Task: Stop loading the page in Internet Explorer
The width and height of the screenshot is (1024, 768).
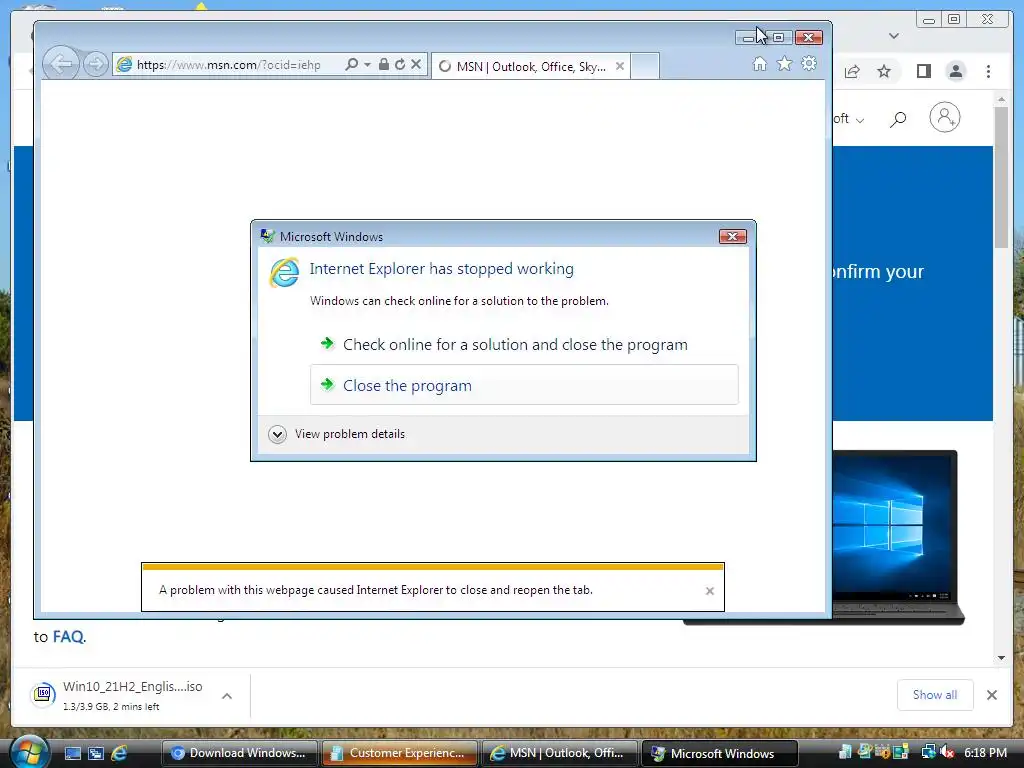Action: (416, 64)
